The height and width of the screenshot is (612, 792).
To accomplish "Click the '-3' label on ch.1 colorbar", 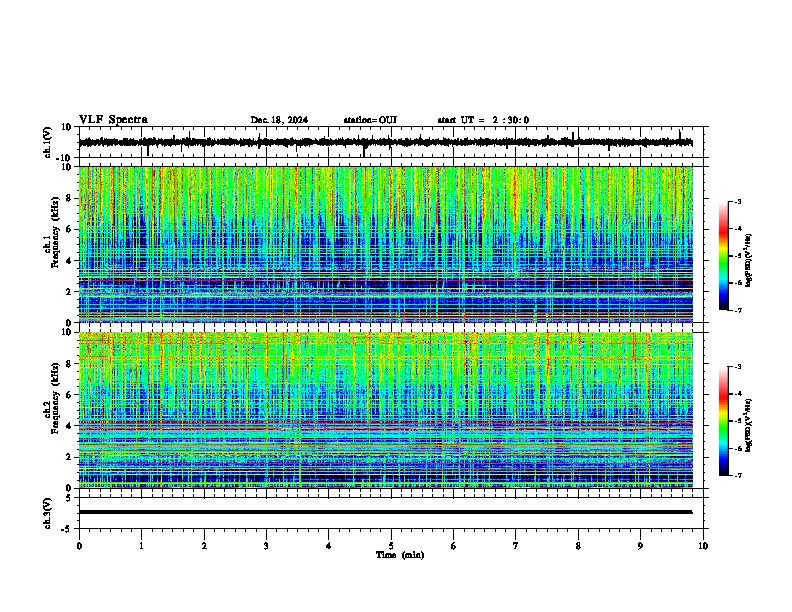I will (x=737, y=201).
